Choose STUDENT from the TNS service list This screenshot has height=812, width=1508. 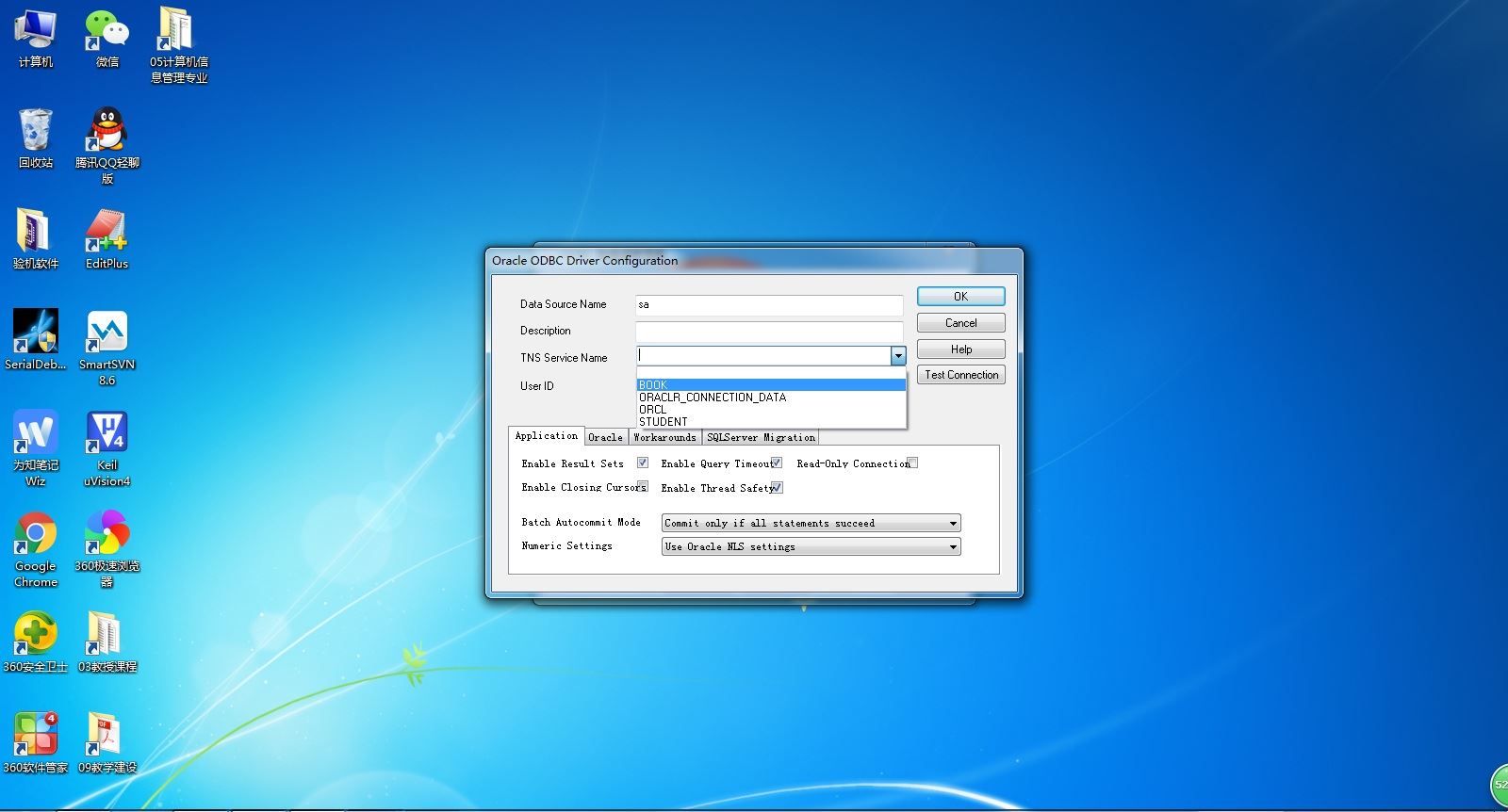[x=771, y=421]
